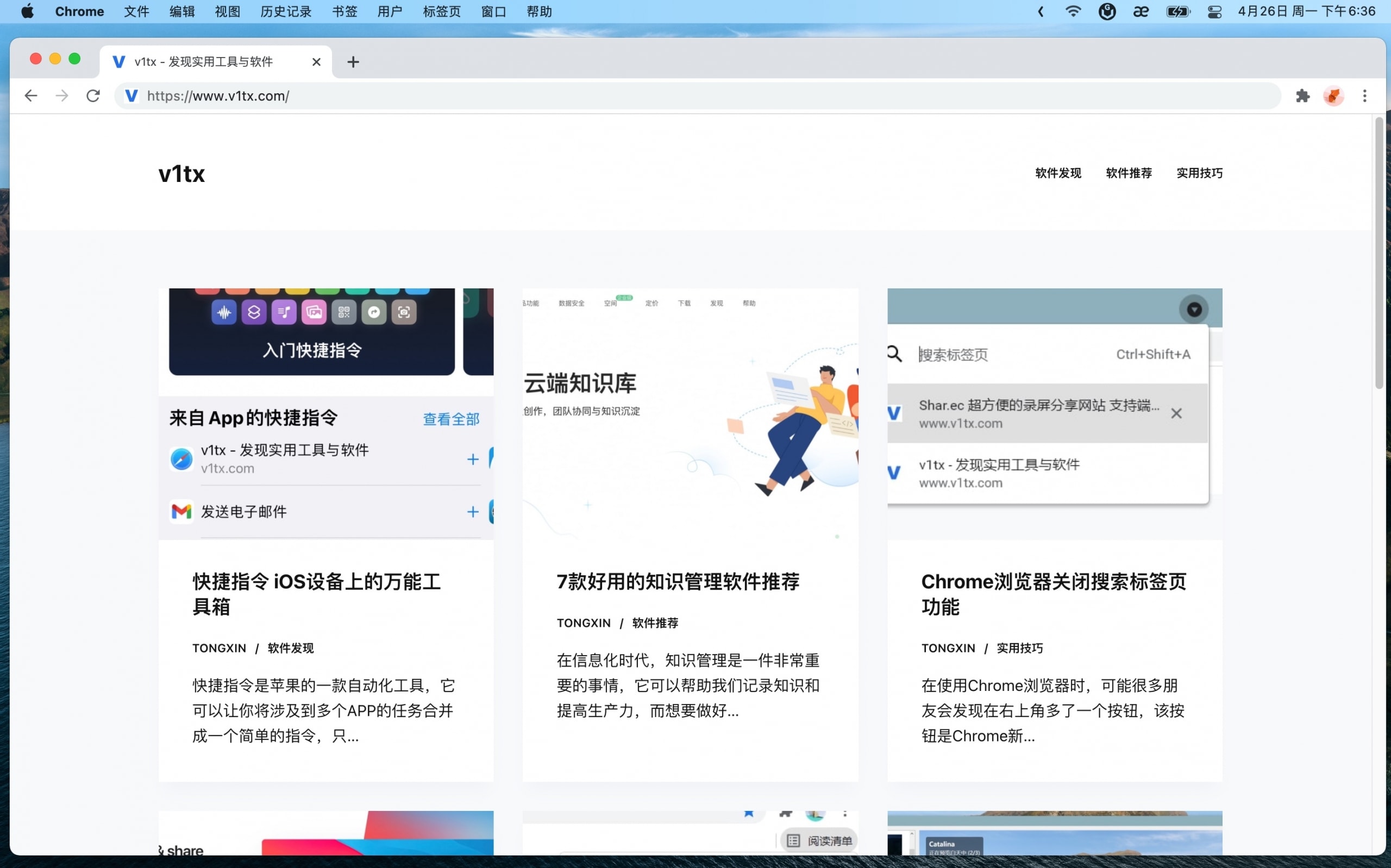Go to 软件发现 navigation link
The width and height of the screenshot is (1391, 868).
(x=1058, y=173)
